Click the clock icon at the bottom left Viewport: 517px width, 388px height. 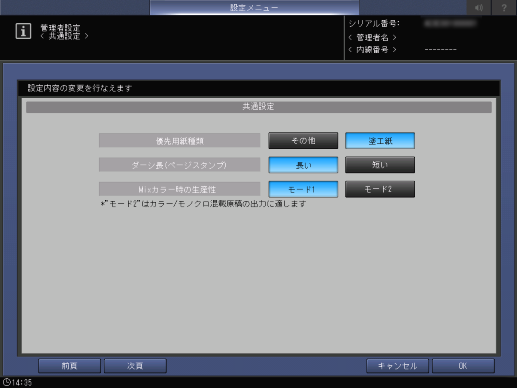[6, 382]
